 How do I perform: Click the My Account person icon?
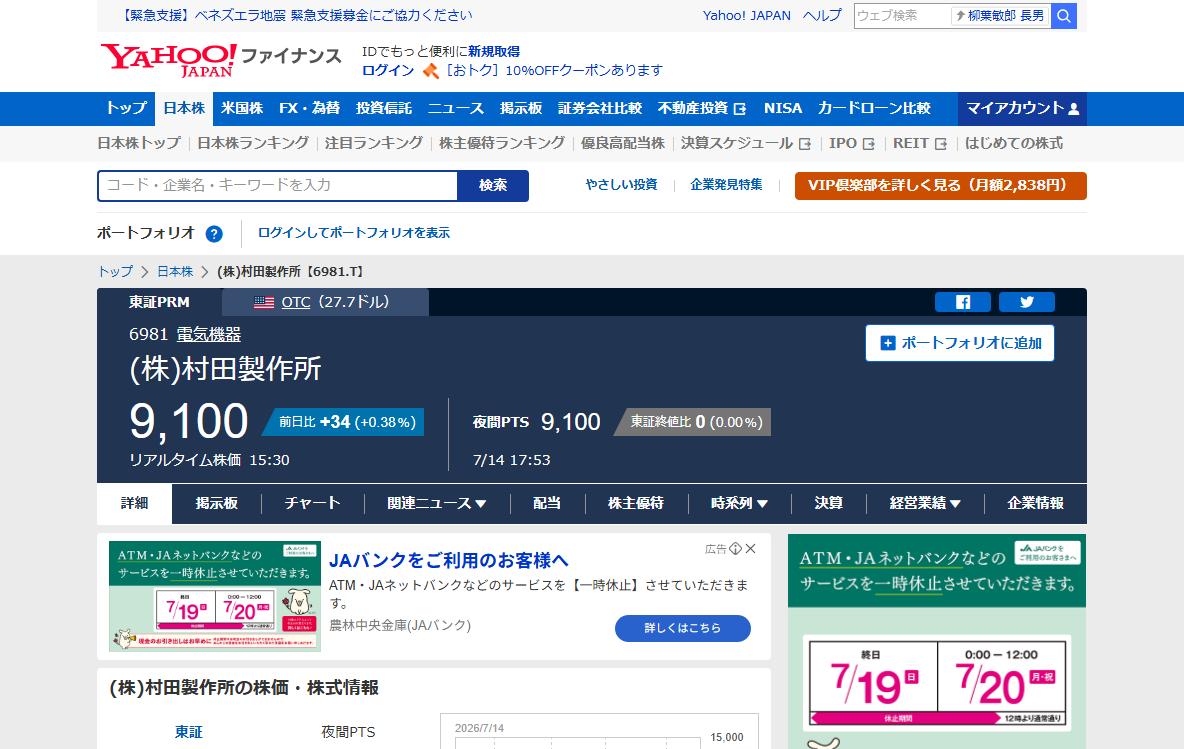(x=1074, y=109)
